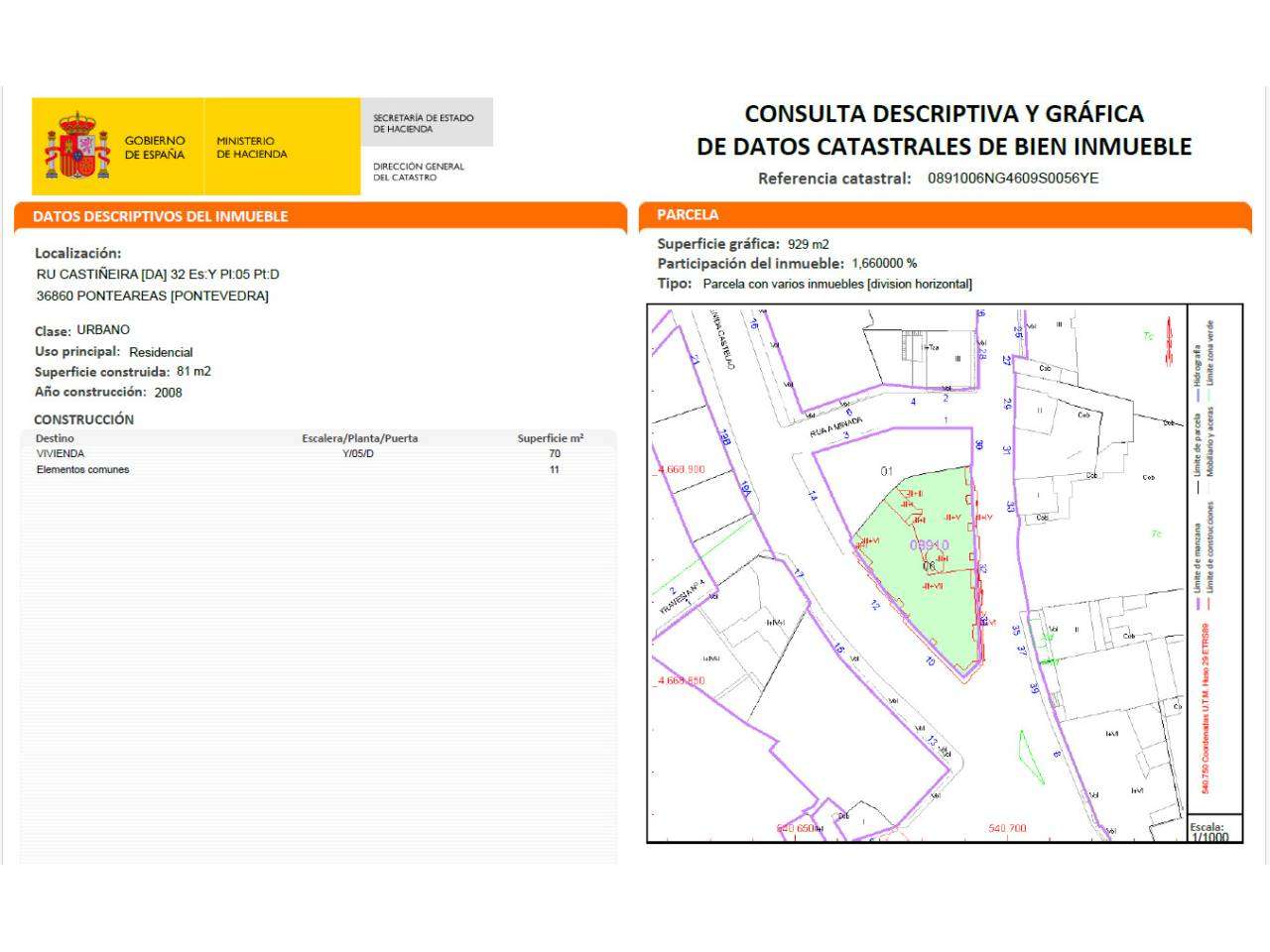Select the '0891 0' block number on parcel

click(930, 545)
